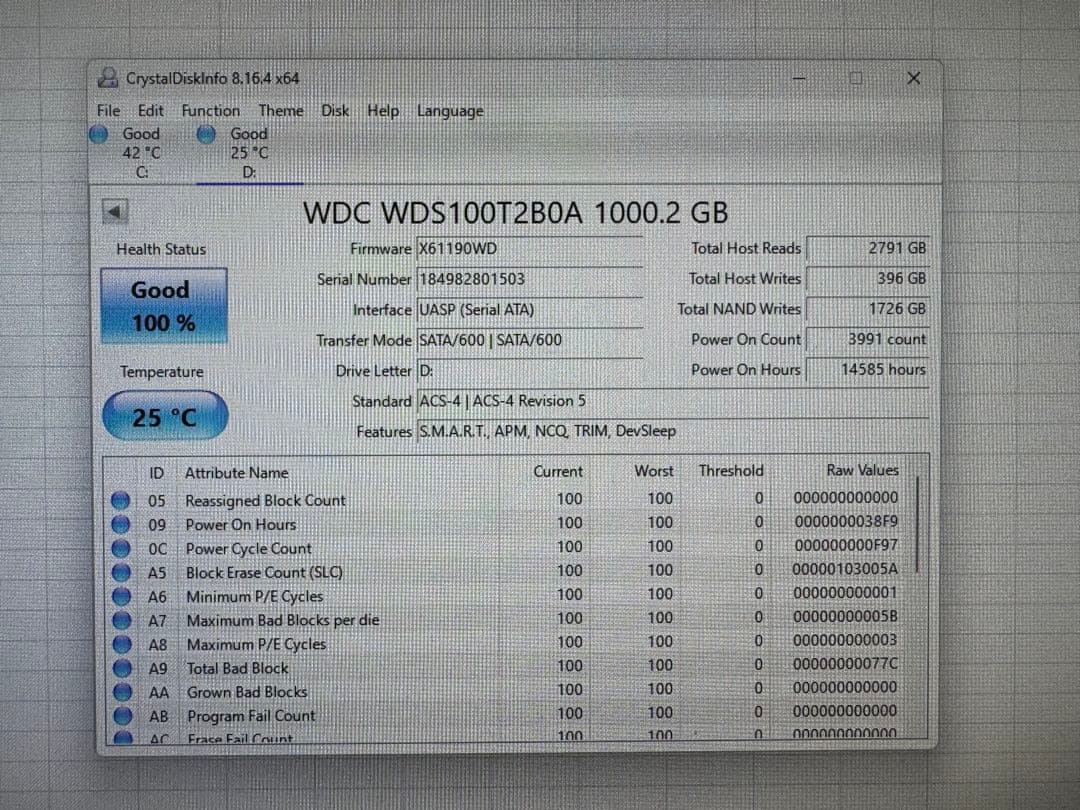Viewport: 1080px width, 810px height.
Task: Click the WDC WDS100T2B0A 1000.2 GB disk title
Action: [x=515, y=212]
